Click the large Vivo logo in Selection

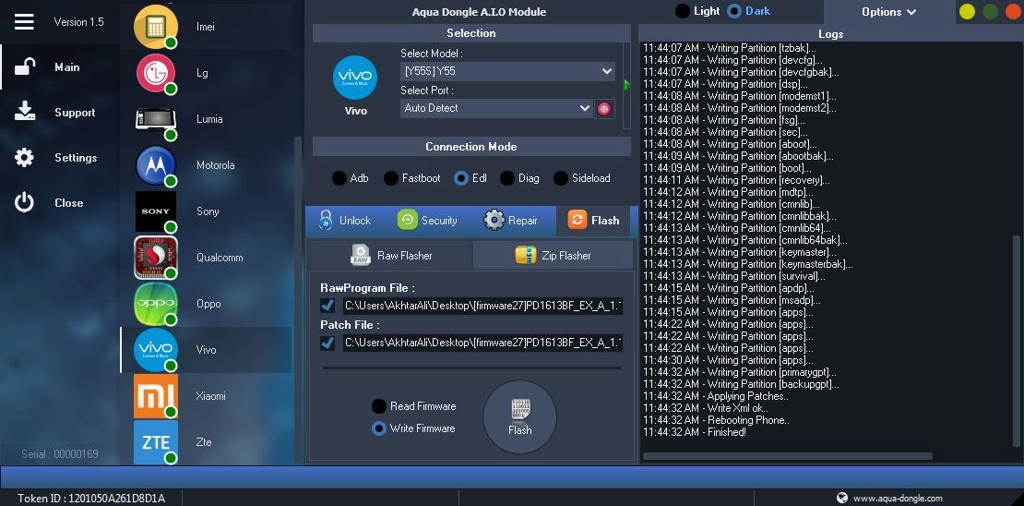(x=355, y=78)
